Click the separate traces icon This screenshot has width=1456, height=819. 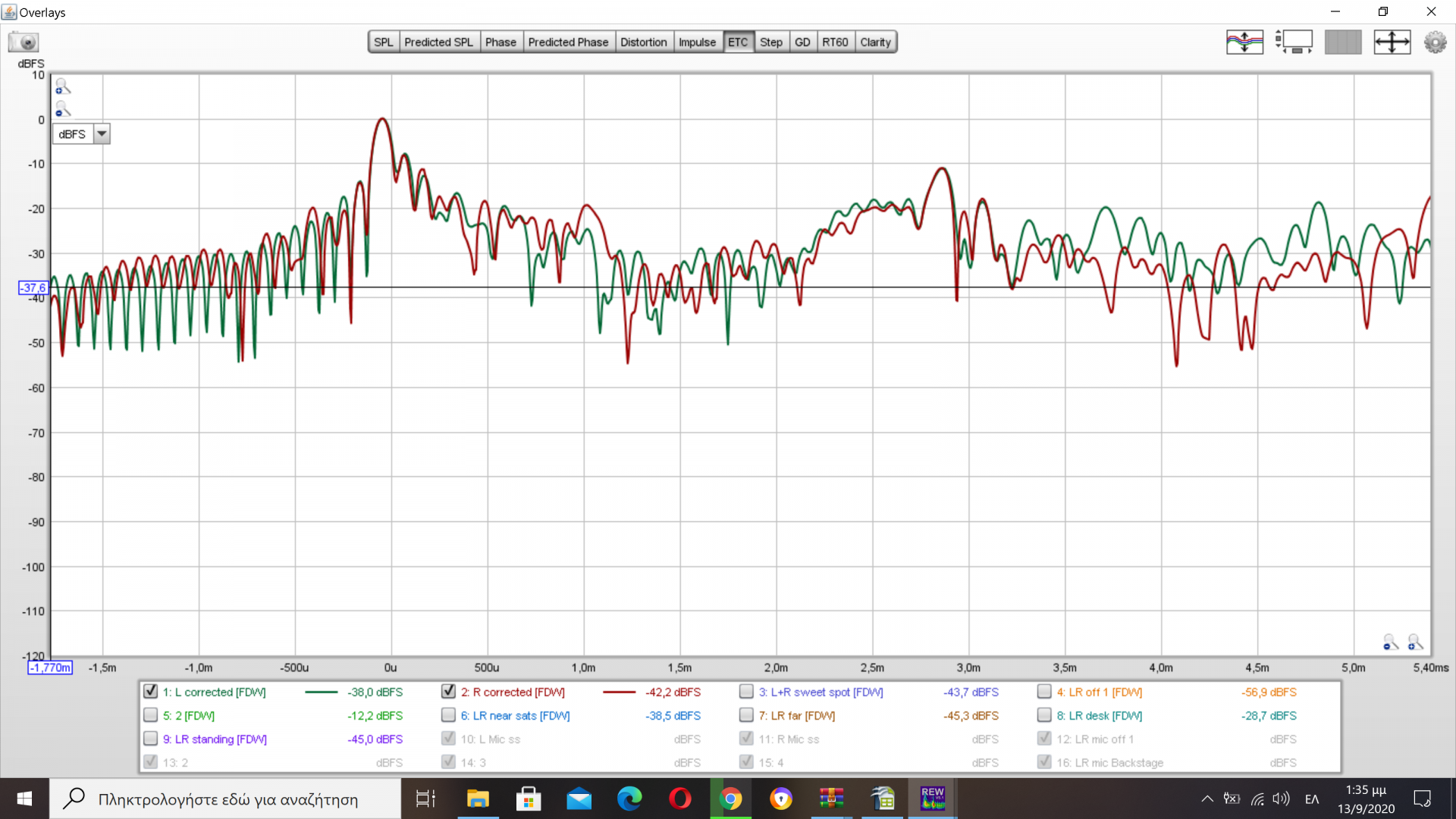1244,42
